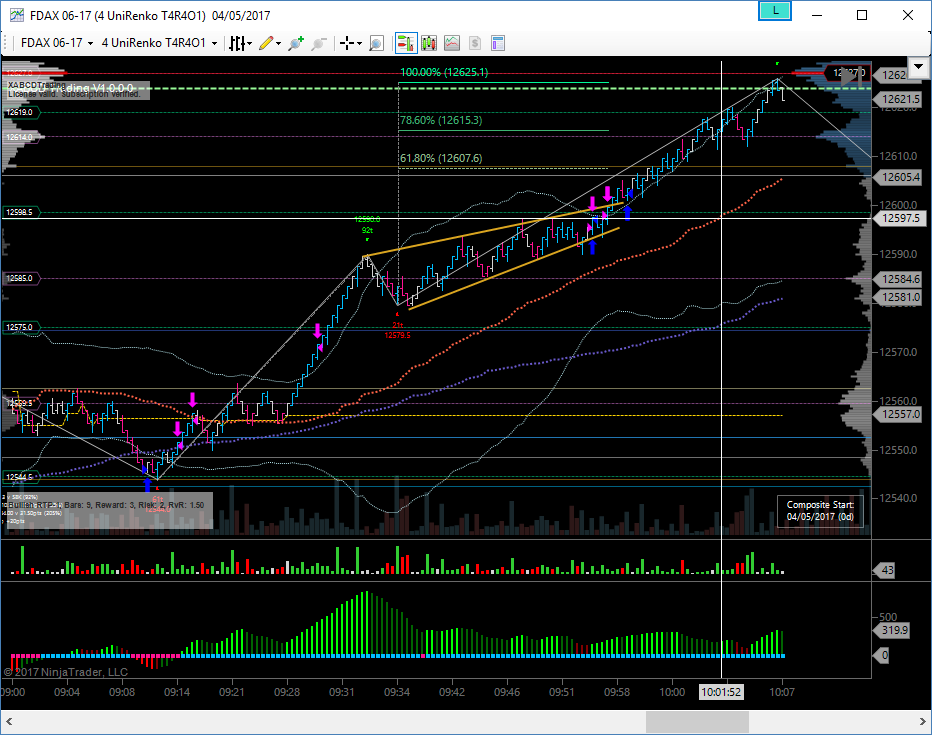Open the chart Properties icon
This screenshot has width=932, height=735.
tap(498, 43)
